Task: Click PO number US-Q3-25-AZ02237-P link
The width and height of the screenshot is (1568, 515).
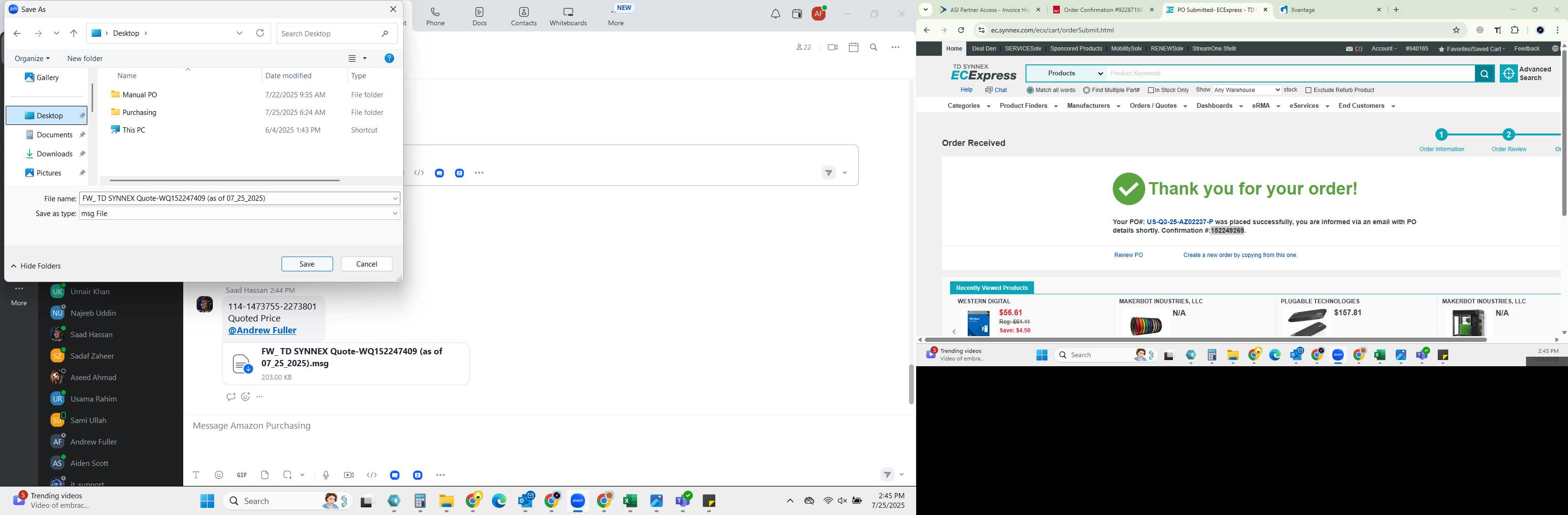Action: pos(1179,222)
